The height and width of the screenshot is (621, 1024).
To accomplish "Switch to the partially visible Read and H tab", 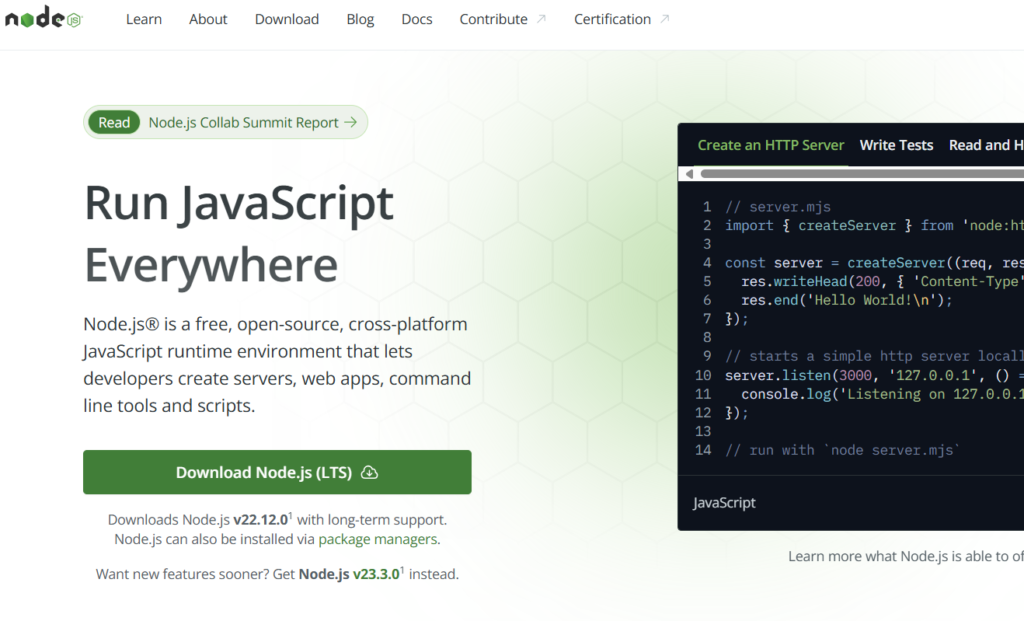I will tap(985, 145).
